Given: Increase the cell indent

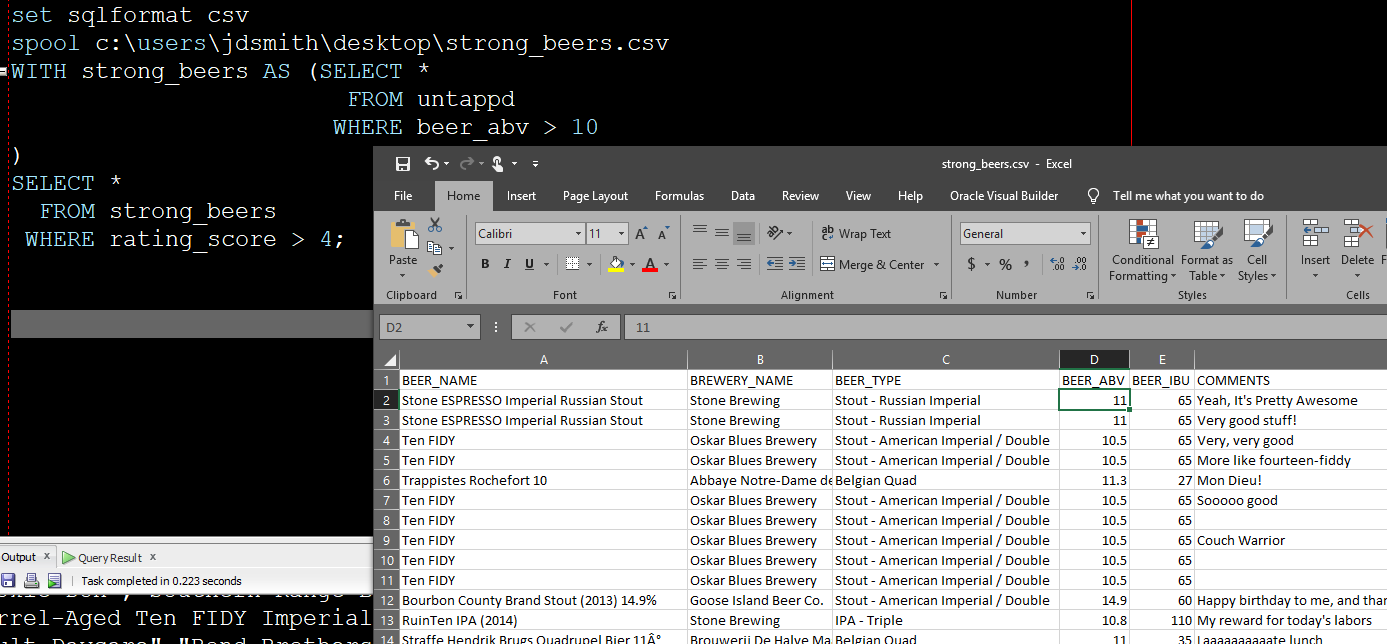Looking at the screenshot, I should click(x=795, y=264).
